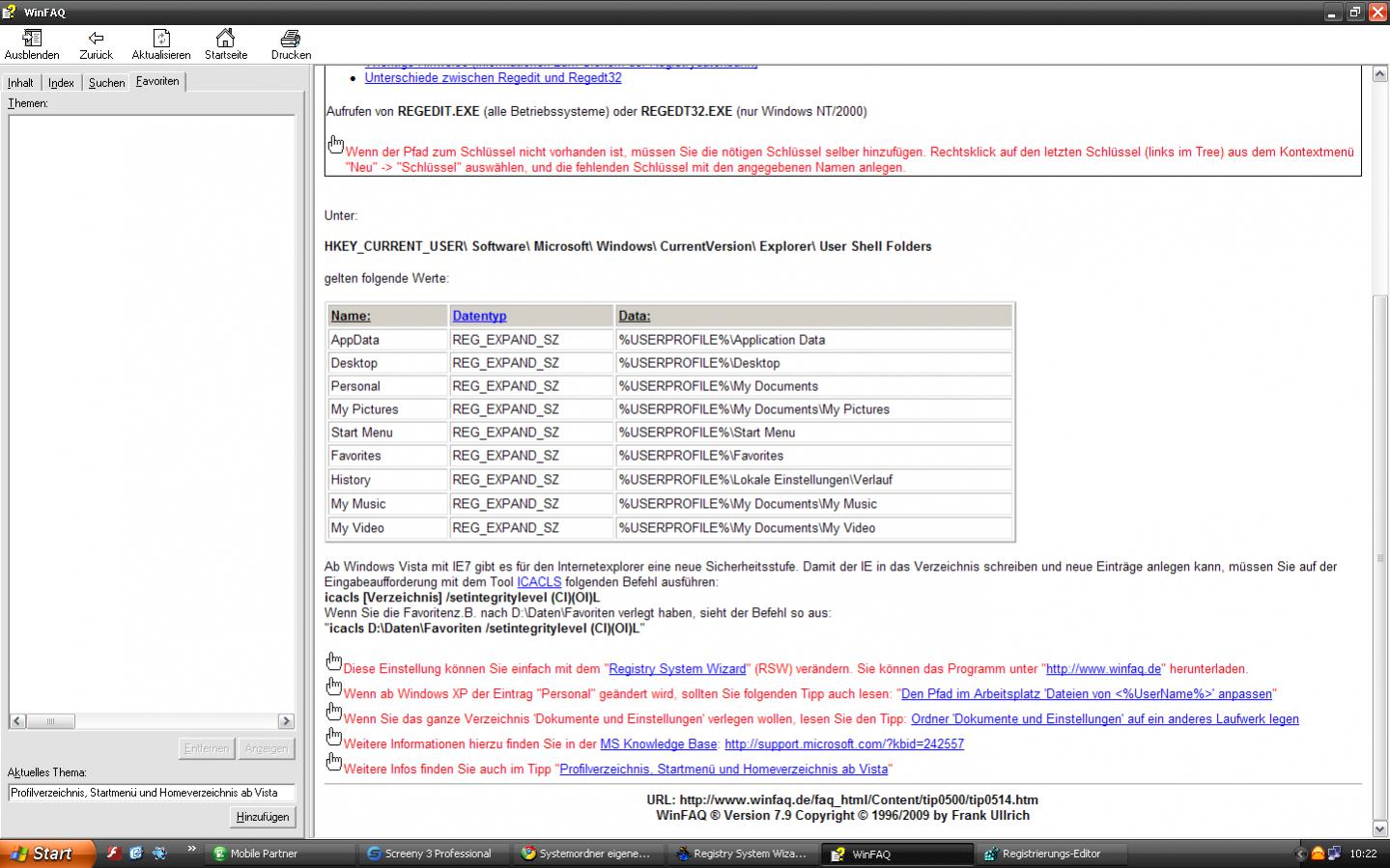The height and width of the screenshot is (868, 1390).
Task: Open Profilverzeichnis, Startmenü und Homeverzeichnis link
Action: tap(723, 770)
